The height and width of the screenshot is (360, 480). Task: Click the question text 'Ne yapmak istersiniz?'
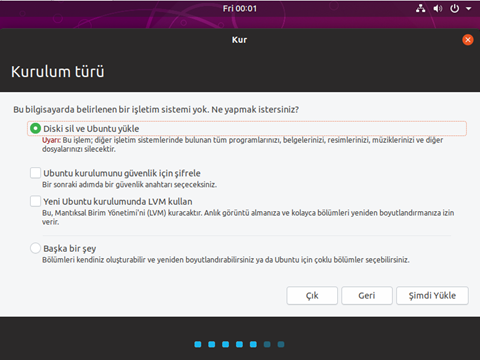coord(255,109)
